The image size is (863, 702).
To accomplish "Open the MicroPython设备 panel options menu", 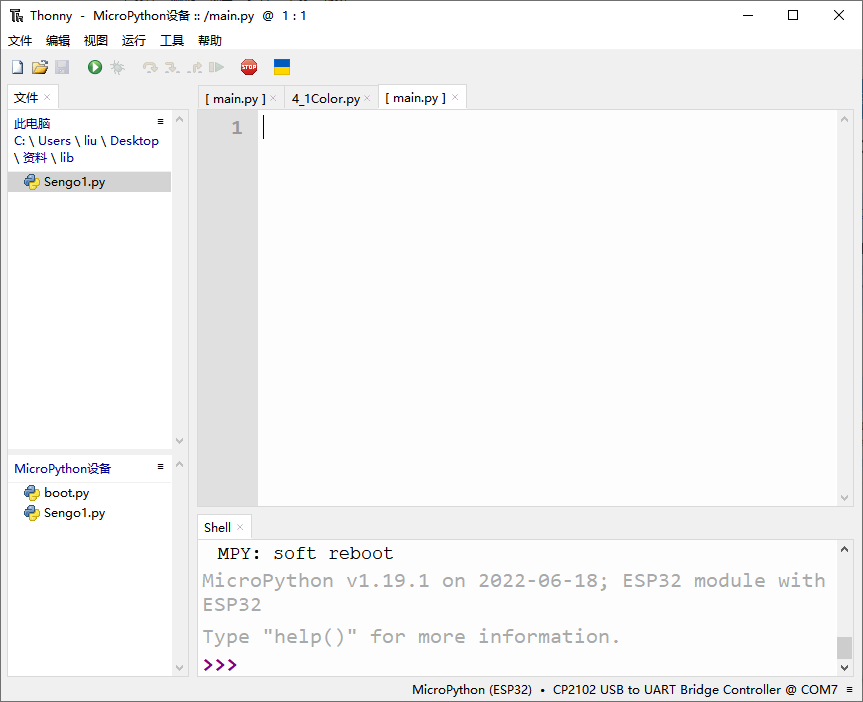I will click(x=161, y=466).
